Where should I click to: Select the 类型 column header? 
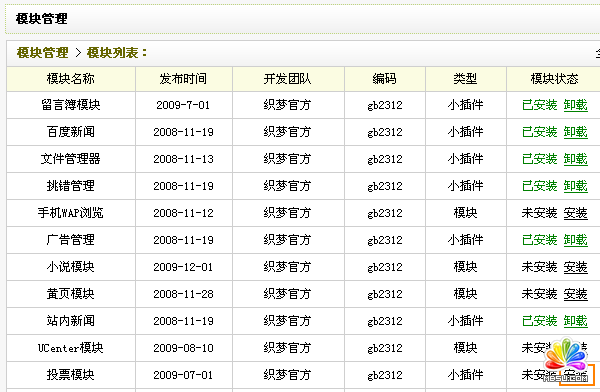(x=465, y=79)
